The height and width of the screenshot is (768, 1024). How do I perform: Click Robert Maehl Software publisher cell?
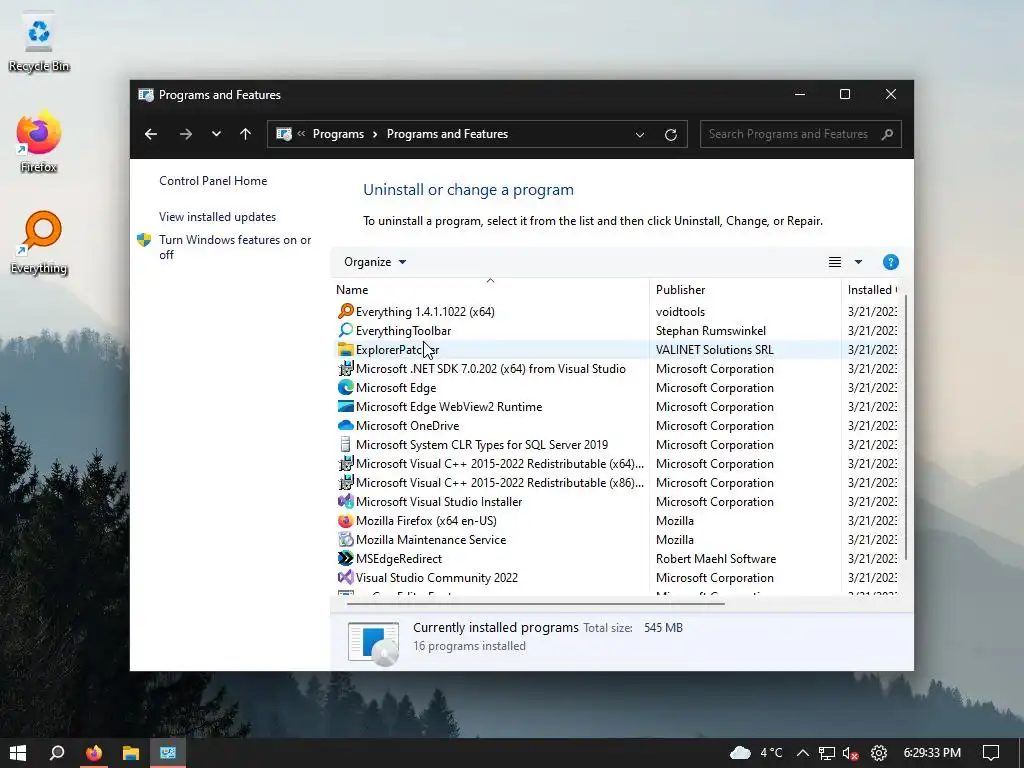716,558
